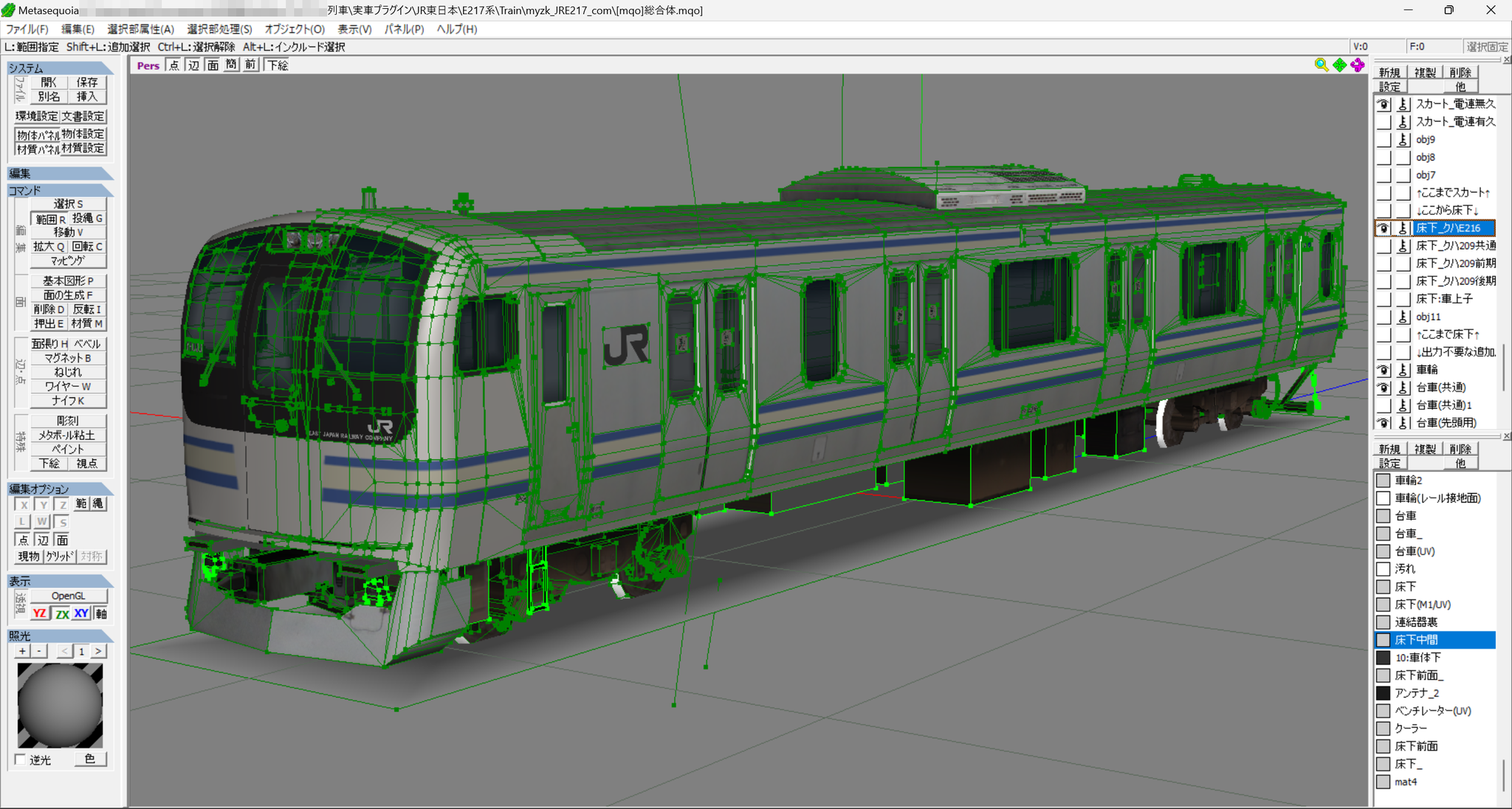Collapse the システム panel header
This screenshot has width=1512, height=809.
[x=60, y=68]
